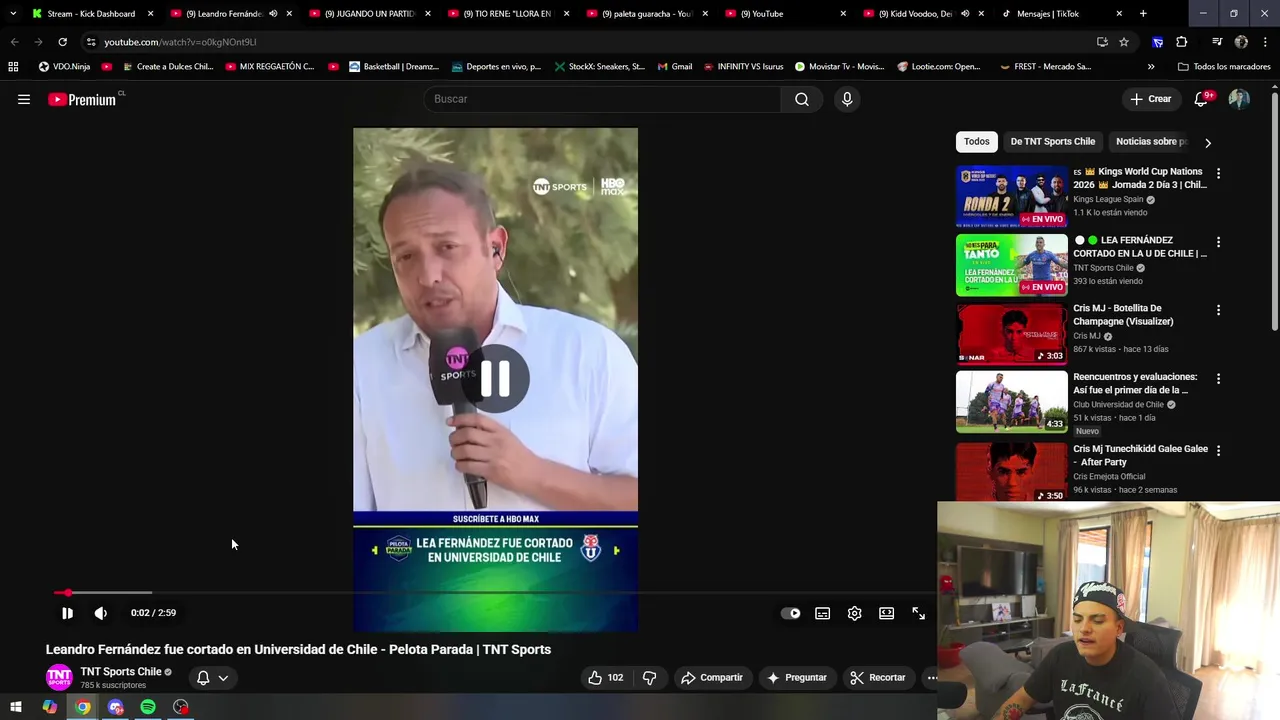Open Chrome apps grid in bookmarks bar
The width and height of the screenshot is (1280, 720).
(13, 67)
